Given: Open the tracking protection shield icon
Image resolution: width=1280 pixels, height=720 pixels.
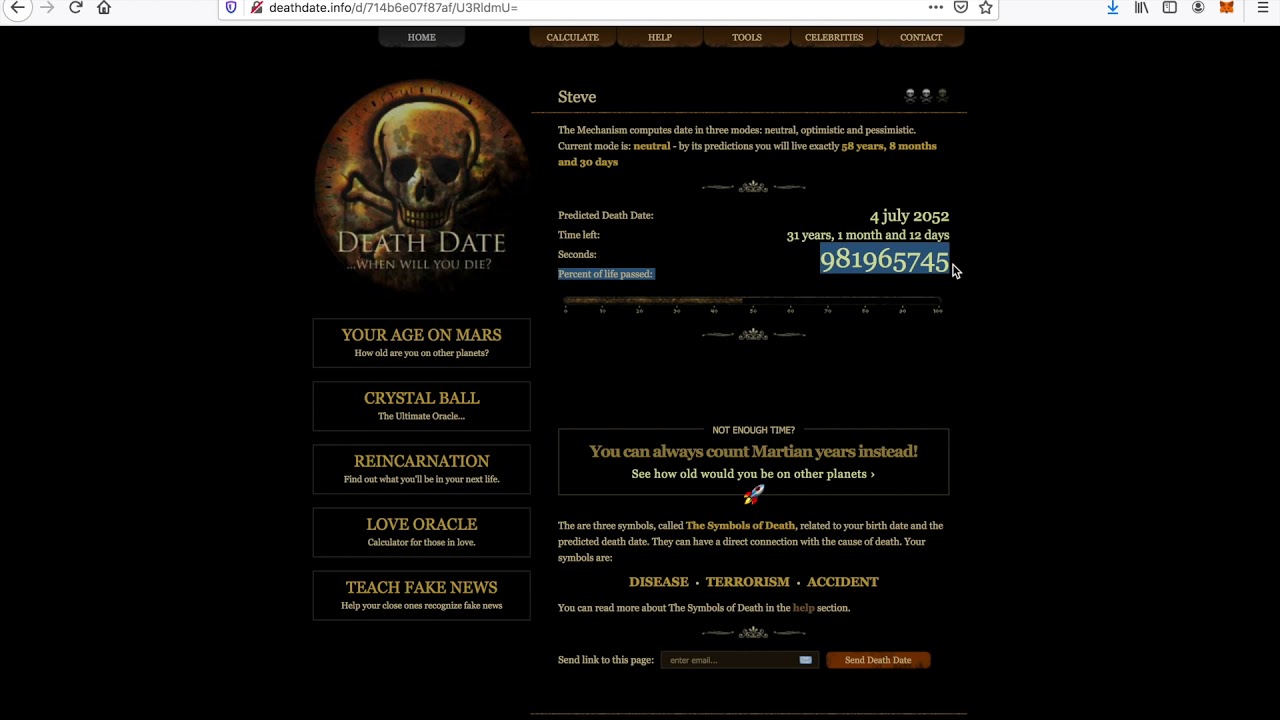Looking at the screenshot, I should (231, 7).
